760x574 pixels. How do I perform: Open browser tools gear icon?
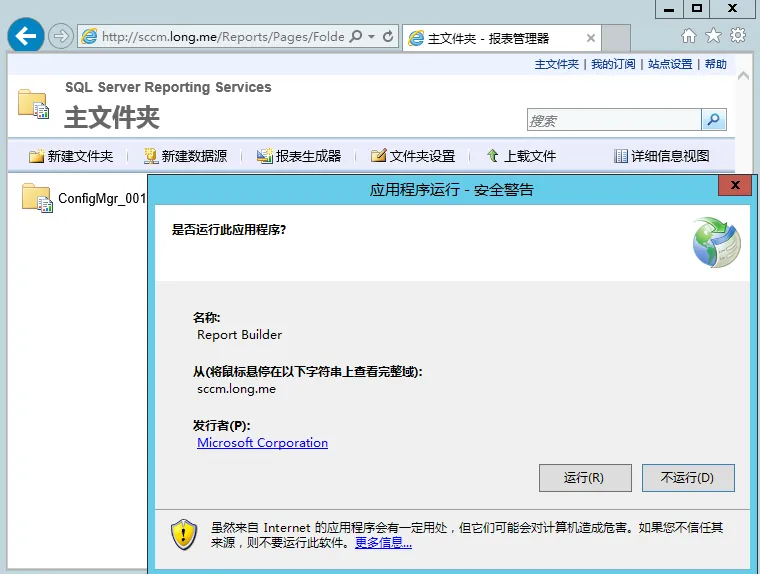point(738,35)
